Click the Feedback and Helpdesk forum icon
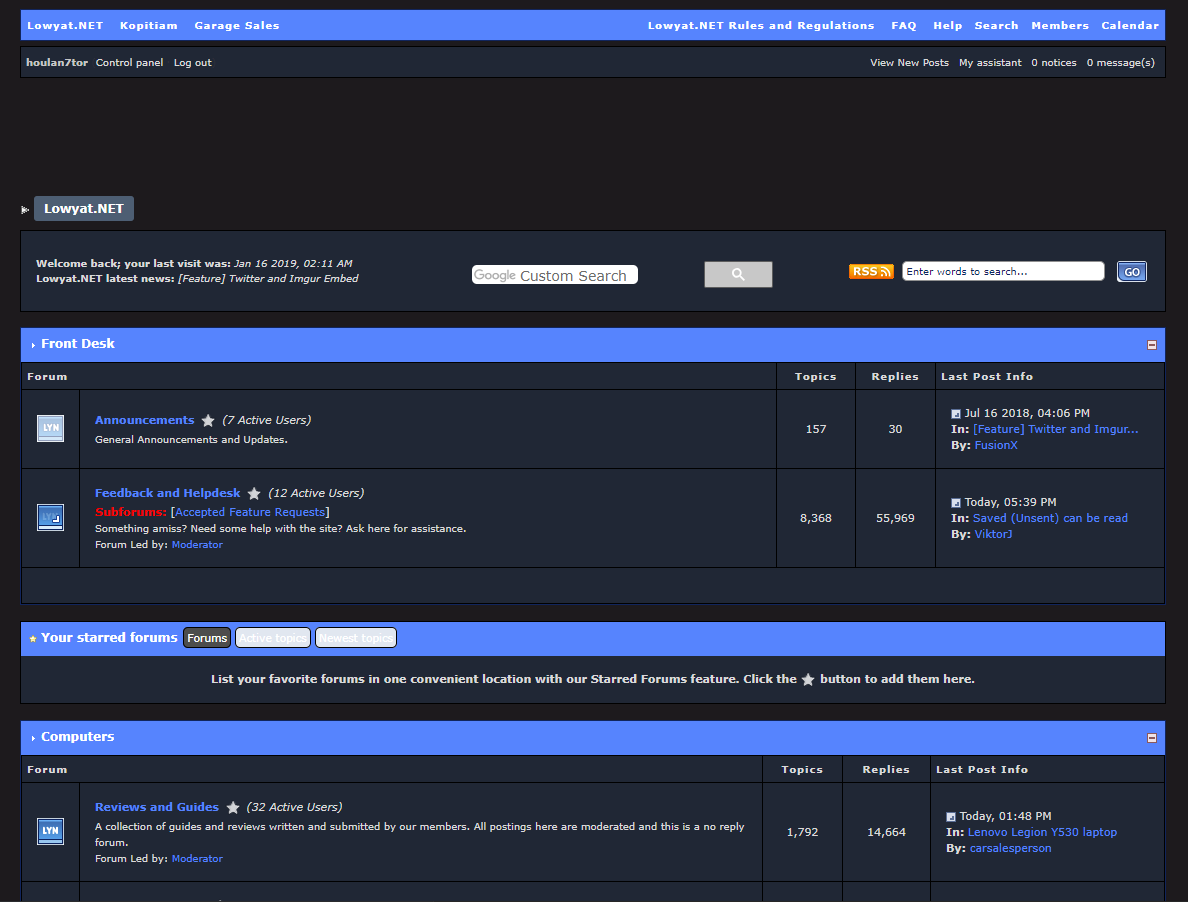Screen dimensions: 1188x902 [x=51, y=517]
